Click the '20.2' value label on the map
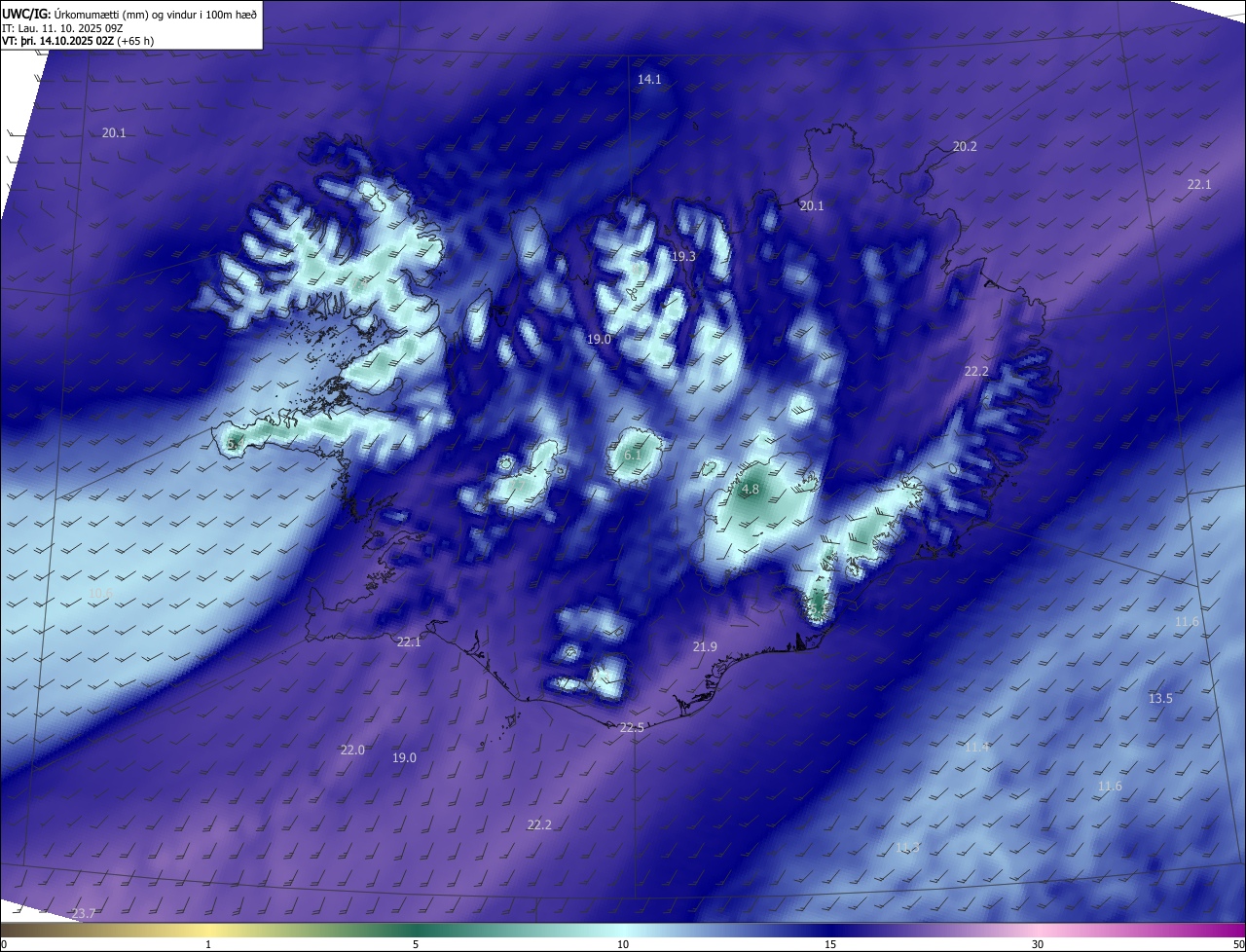Image resolution: width=1246 pixels, height=952 pixels. coord(965,147)
